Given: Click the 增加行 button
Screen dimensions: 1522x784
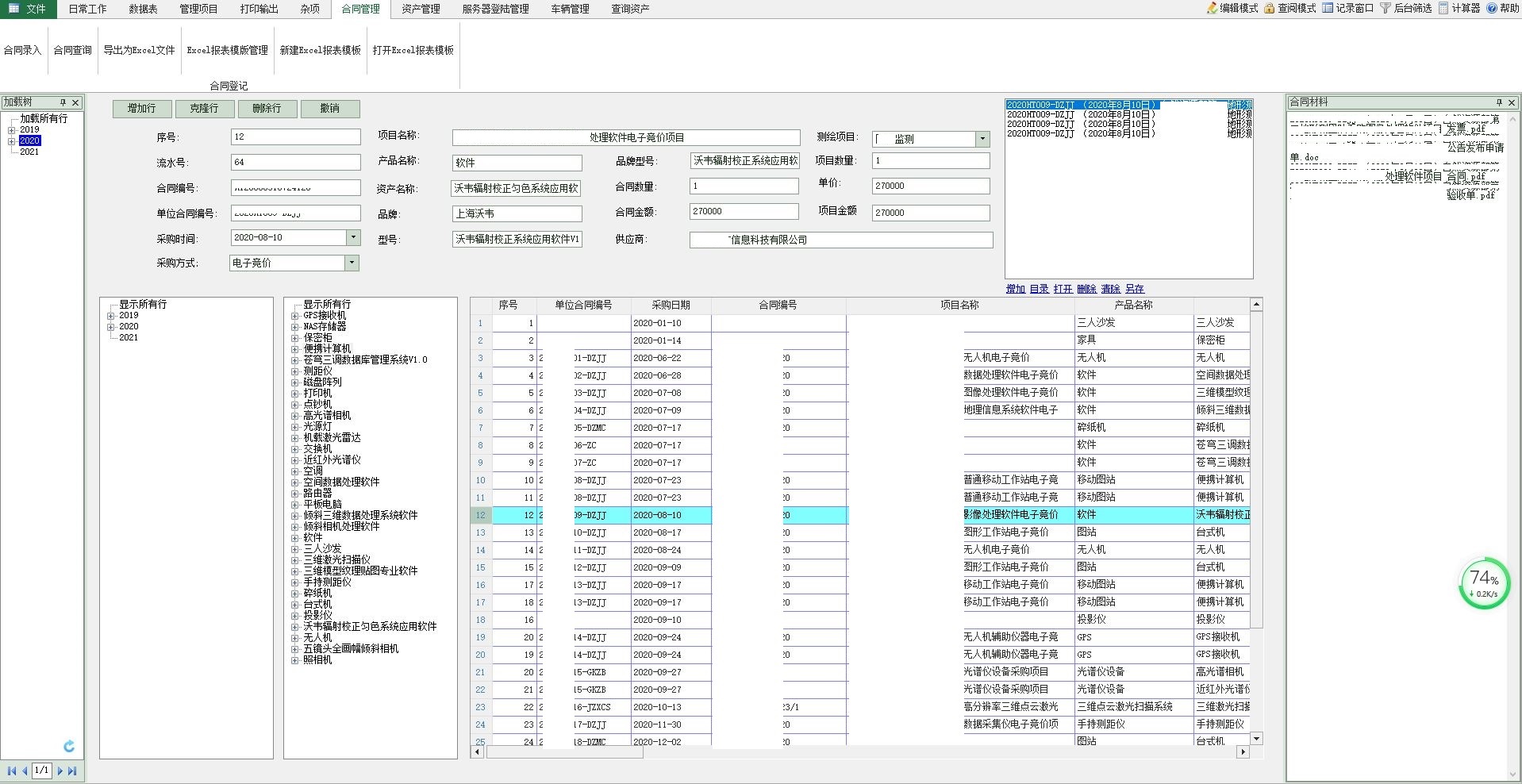Looking at the screenshot, I should tap(141, 109).
